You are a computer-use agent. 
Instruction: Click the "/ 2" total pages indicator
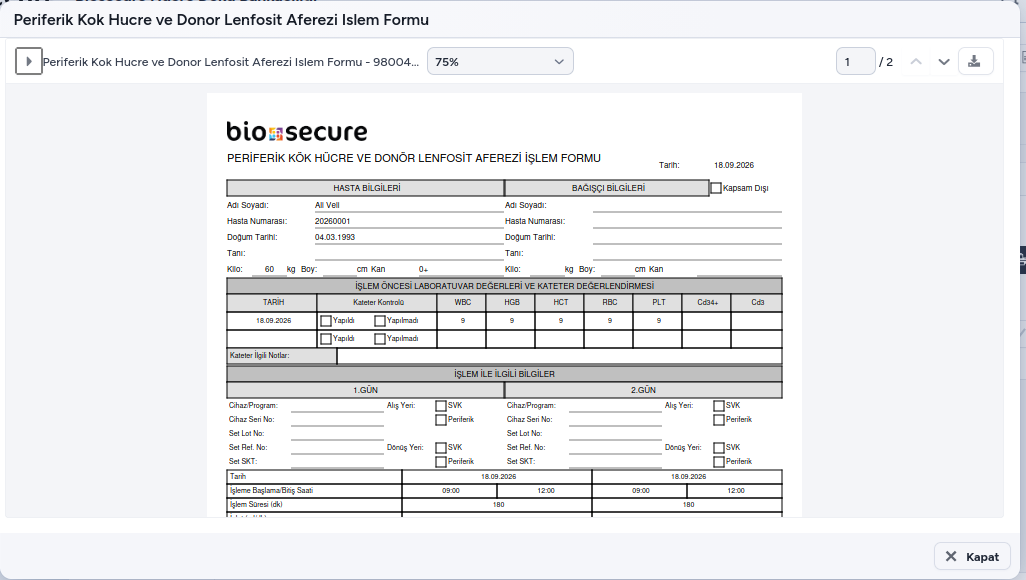[x=886, y=62]
